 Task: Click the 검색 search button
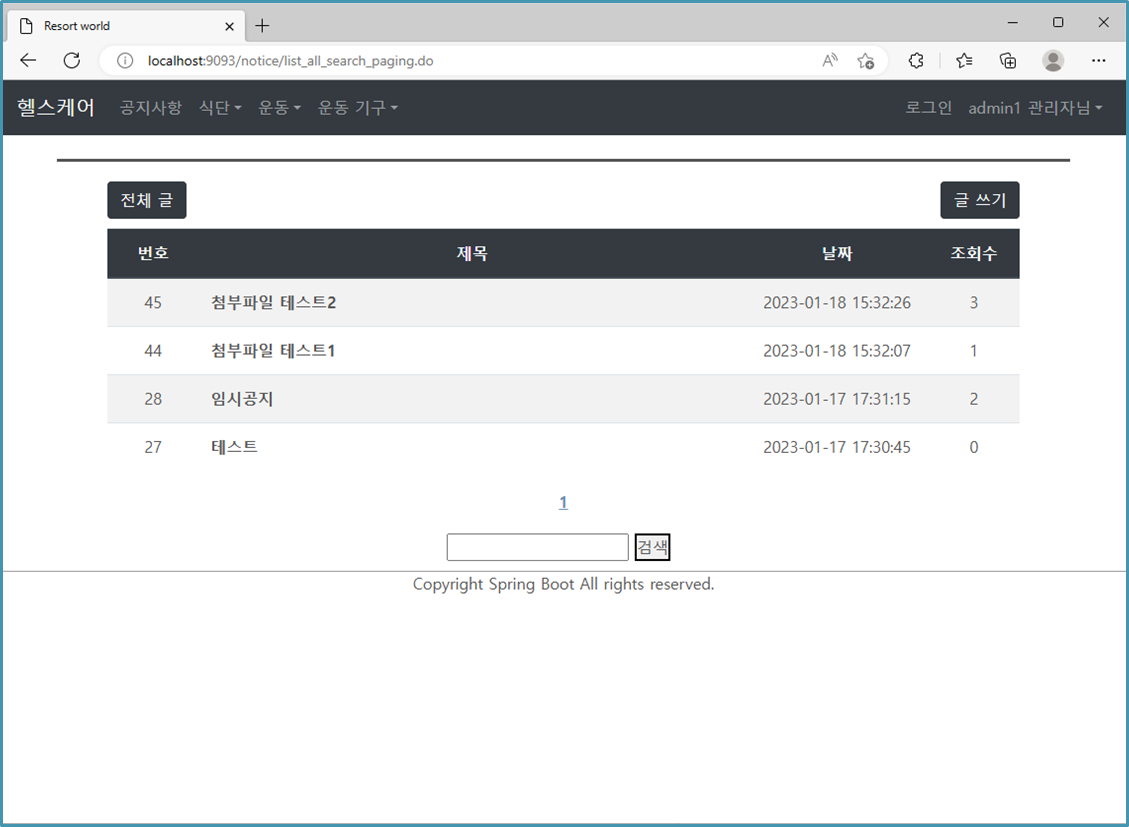[x=651, y=546]
